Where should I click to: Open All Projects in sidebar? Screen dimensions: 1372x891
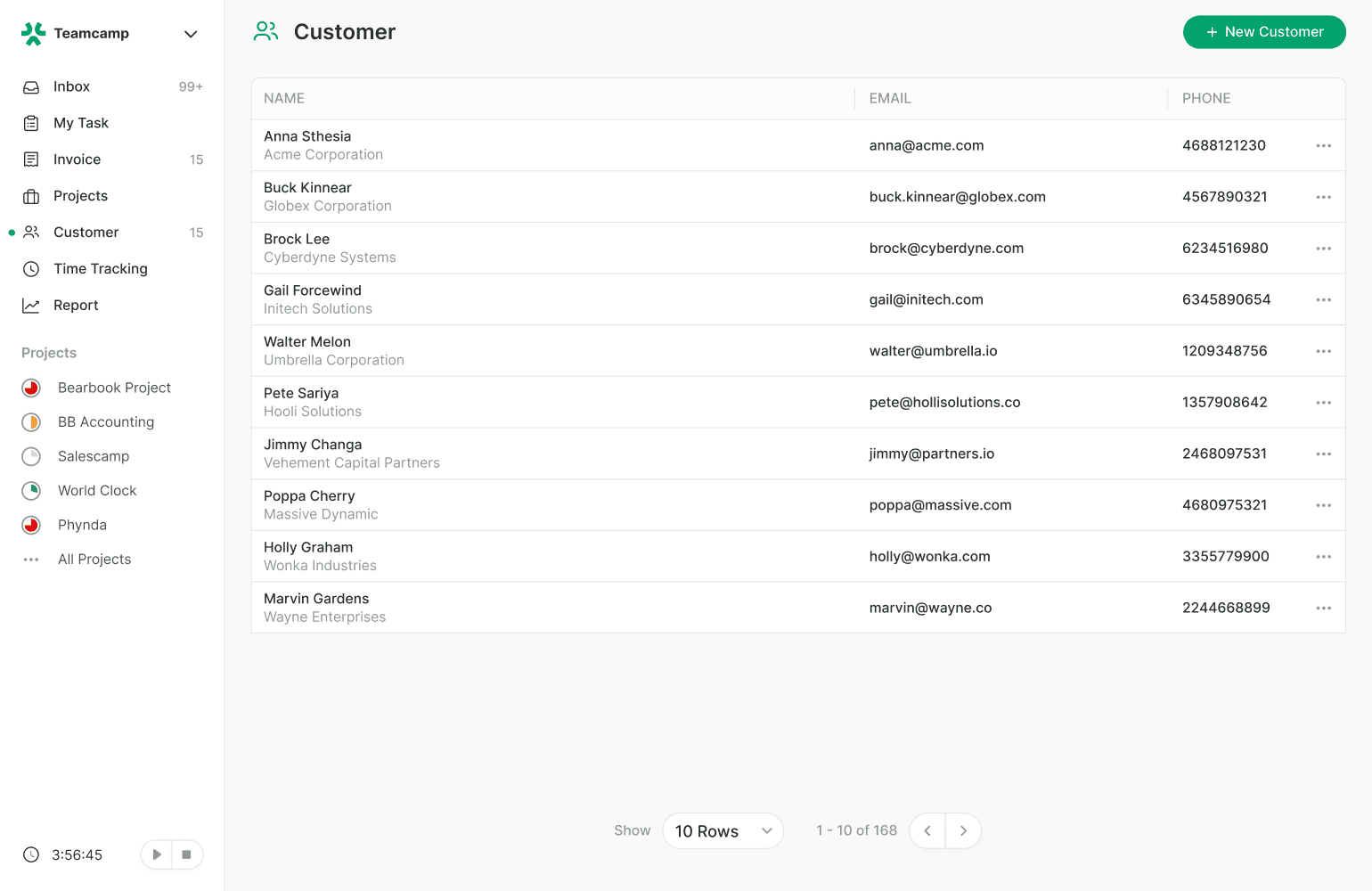click(x=94, y=560)
